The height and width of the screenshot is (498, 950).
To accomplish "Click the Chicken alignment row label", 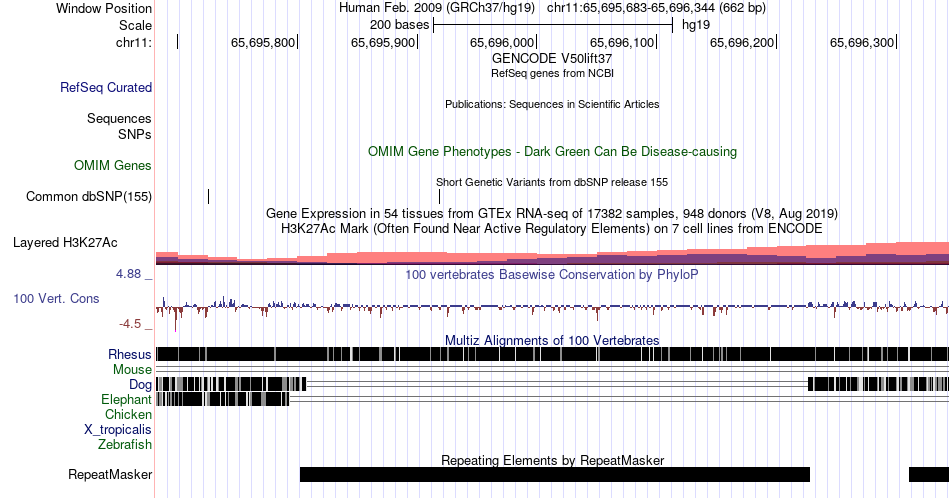I will click(128, 414).
